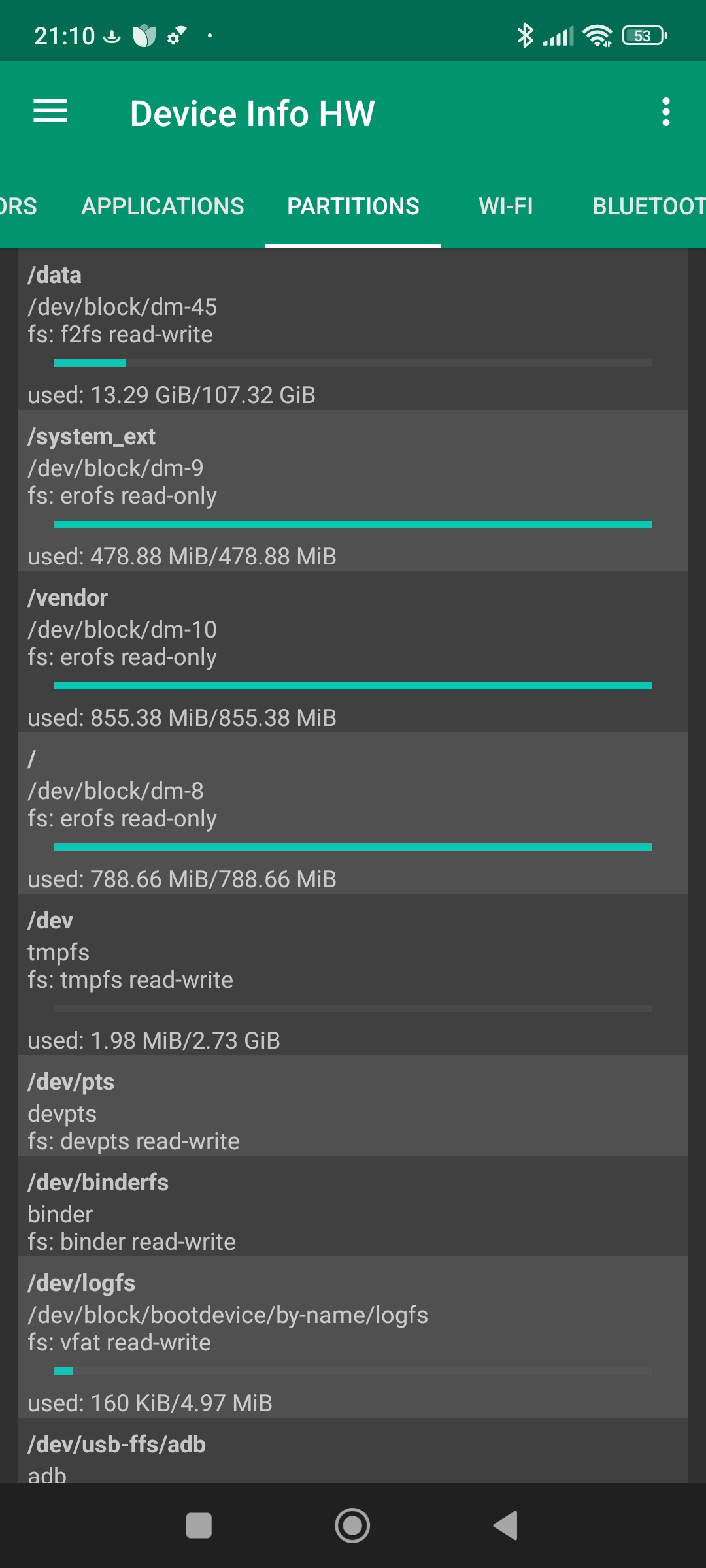Select the Partitions tab
The width and height of the screenshot is (706, 1568).
(353, 206)
